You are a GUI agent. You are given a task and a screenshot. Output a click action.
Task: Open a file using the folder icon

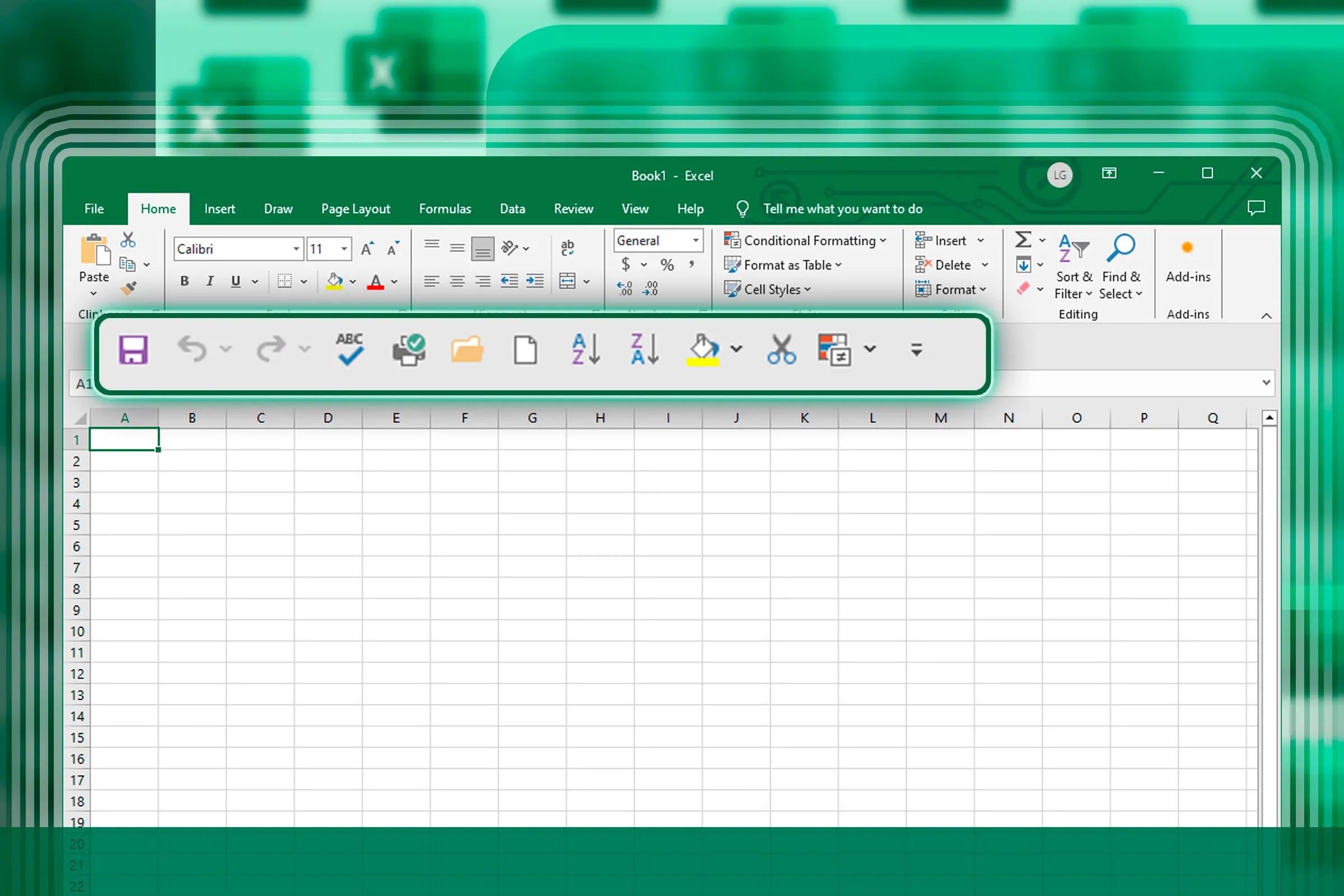coord(468,349)
